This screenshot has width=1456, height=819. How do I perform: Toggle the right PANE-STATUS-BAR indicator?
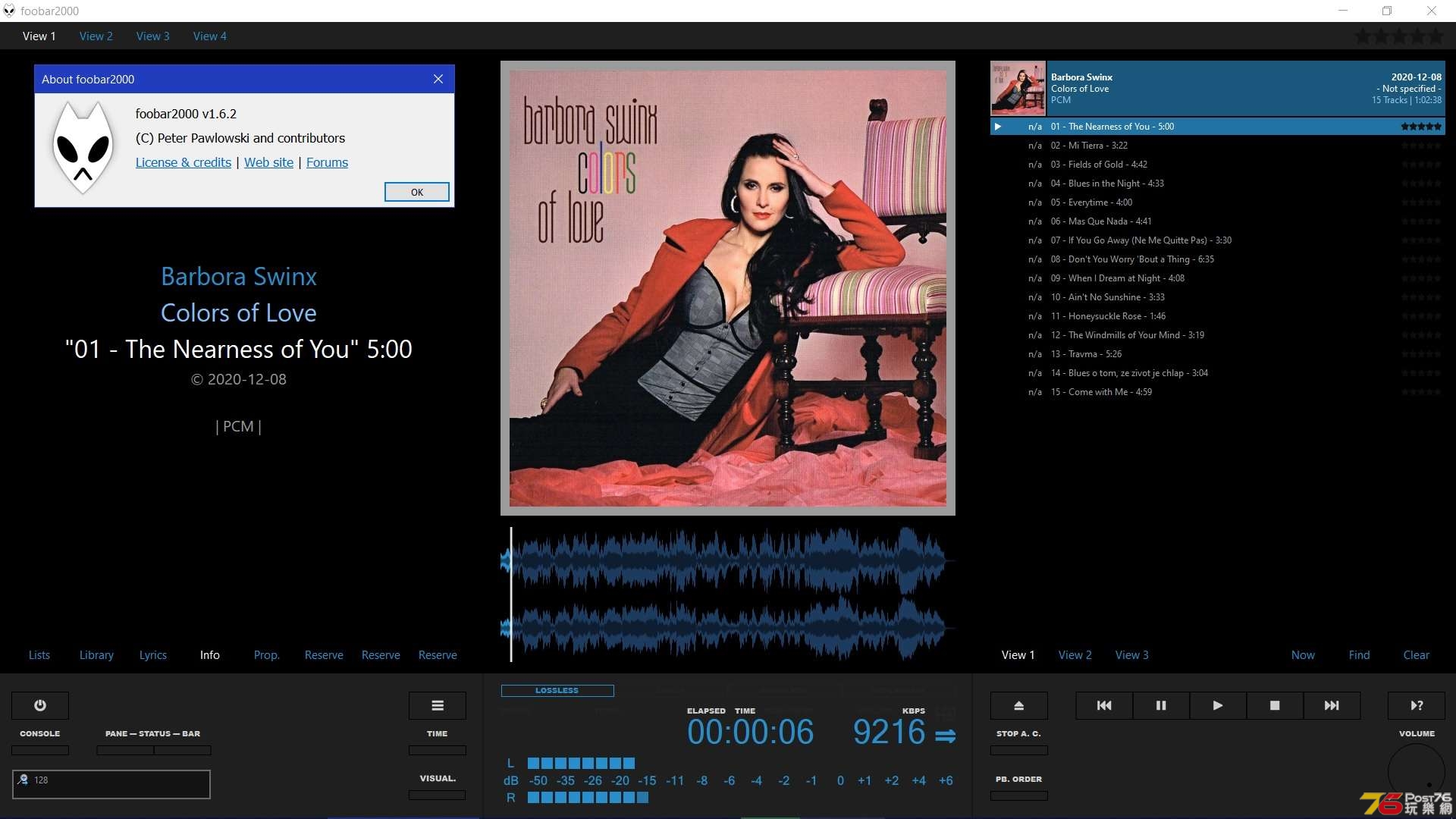183,750
